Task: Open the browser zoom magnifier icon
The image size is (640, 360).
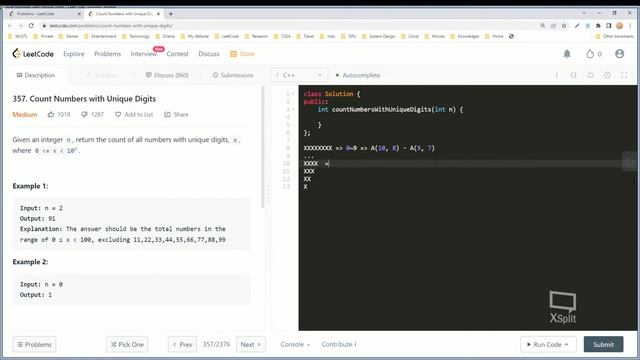Action: coord(543,25)
